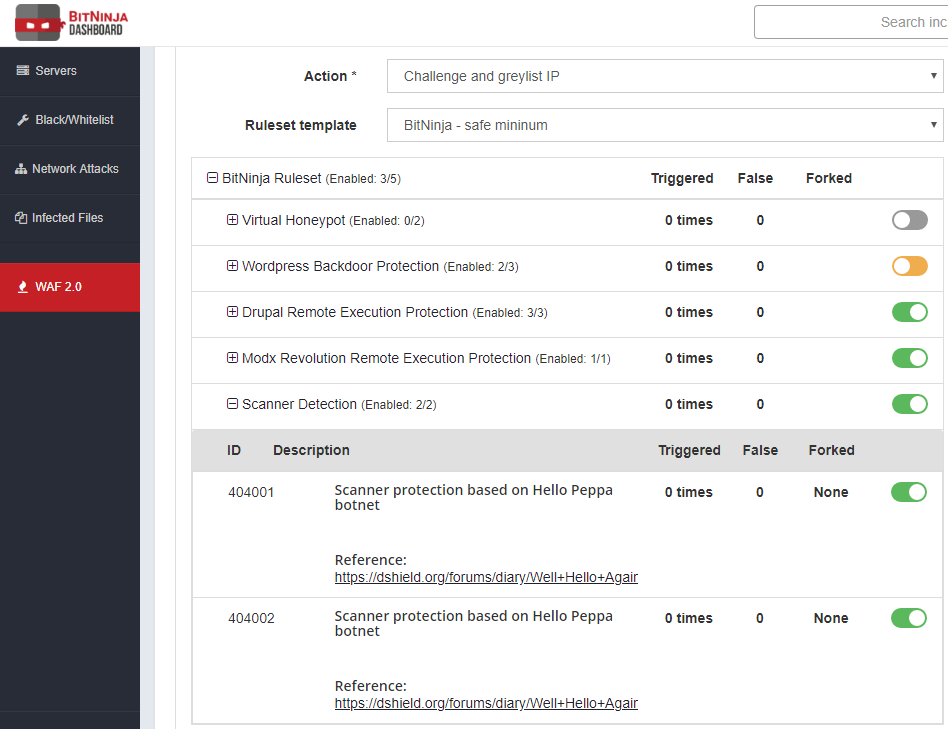Click the BitNinja Dashboard logo
The height and width of the screenshot is (729, 948).
[x=71, y=22]
